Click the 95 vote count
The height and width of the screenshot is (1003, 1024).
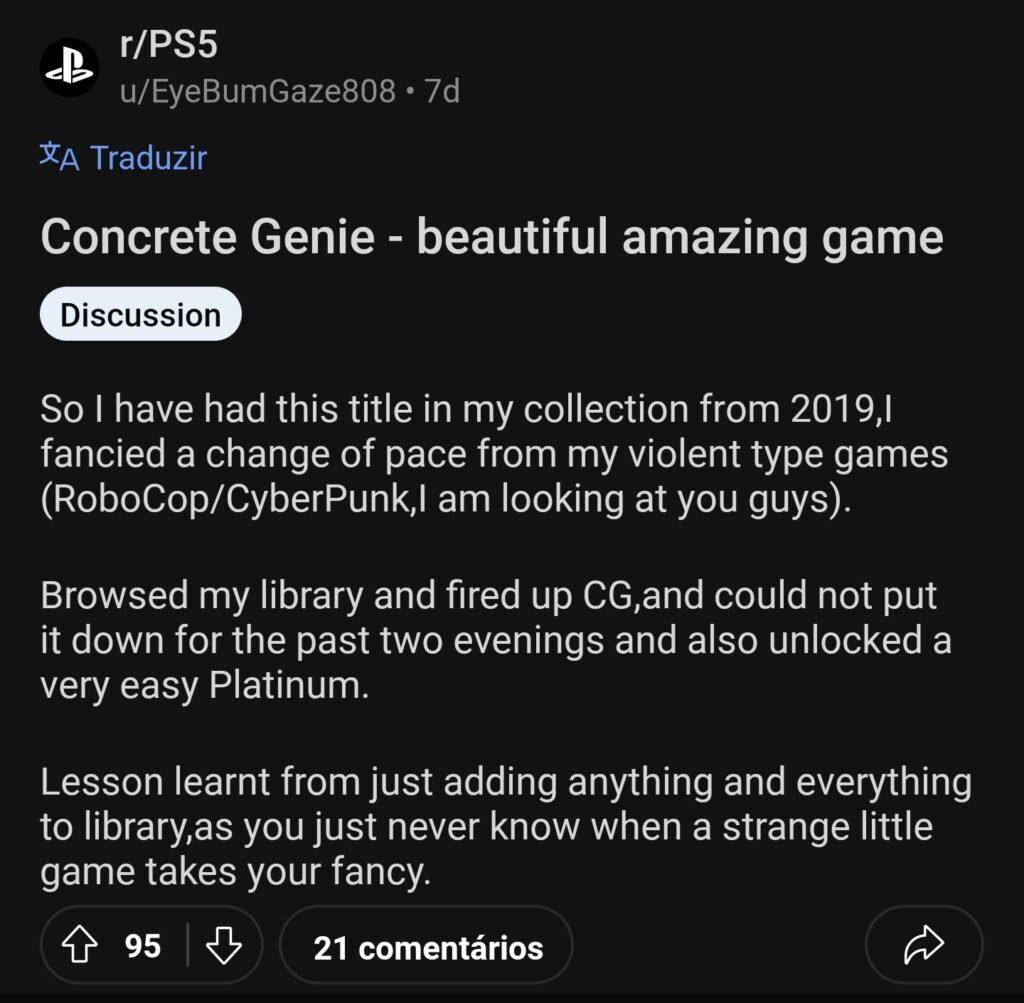[x=143, y=946]
